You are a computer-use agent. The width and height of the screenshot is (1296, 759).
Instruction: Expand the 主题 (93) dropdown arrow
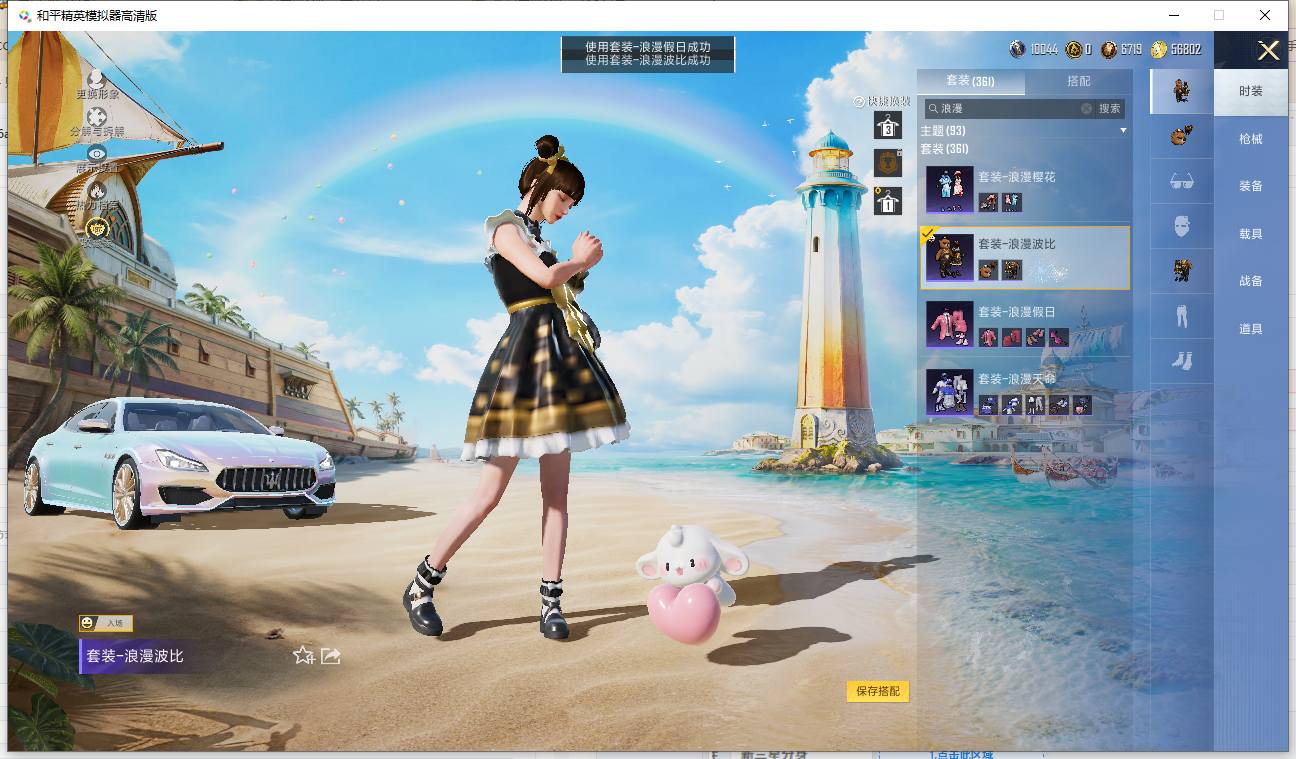tap(1122, 131)
